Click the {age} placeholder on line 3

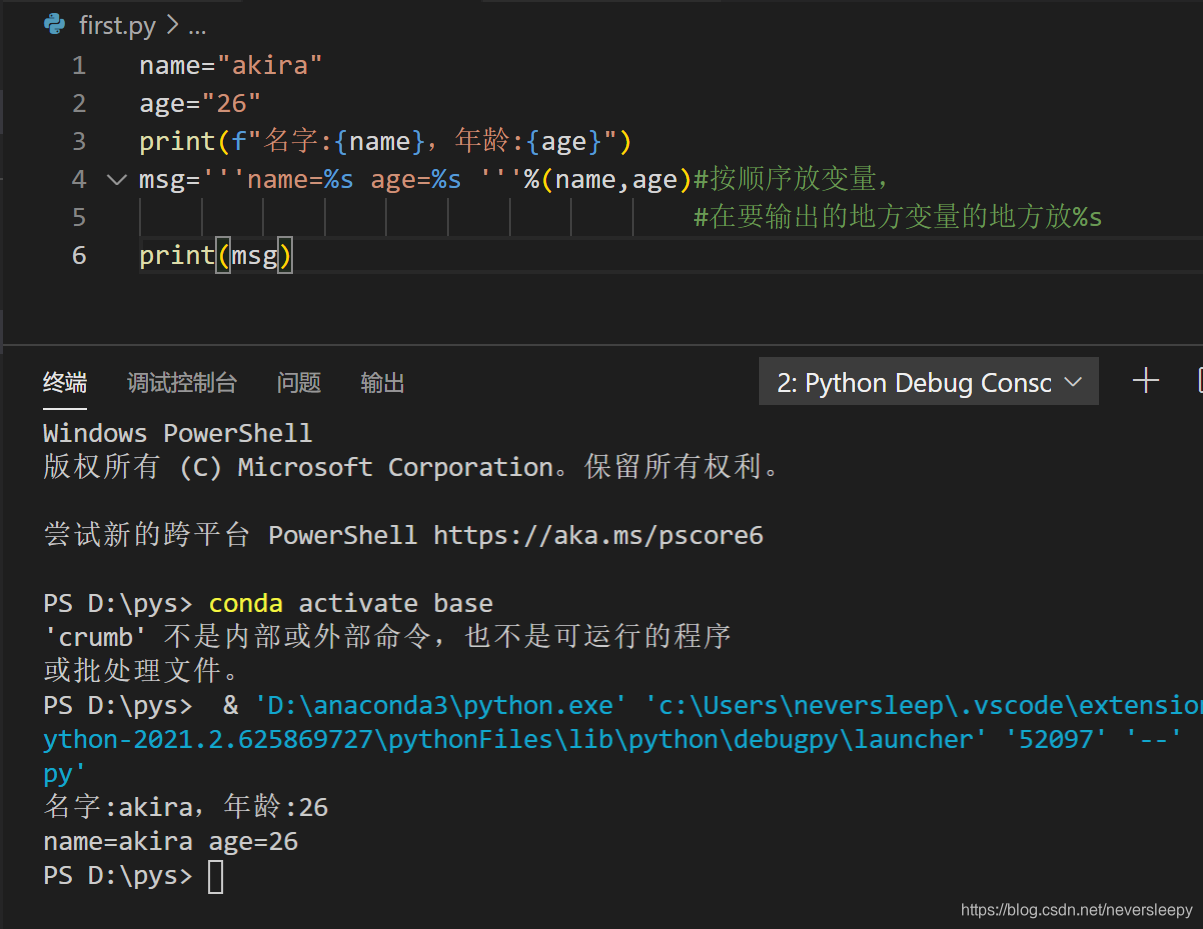(x=563, y=141)
